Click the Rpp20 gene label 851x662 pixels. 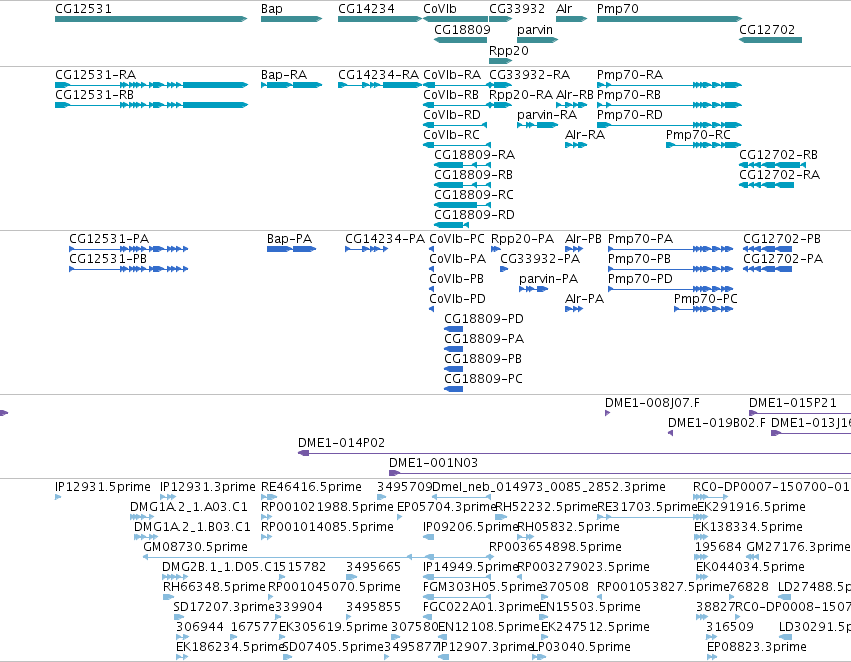[x=509, y=50]
